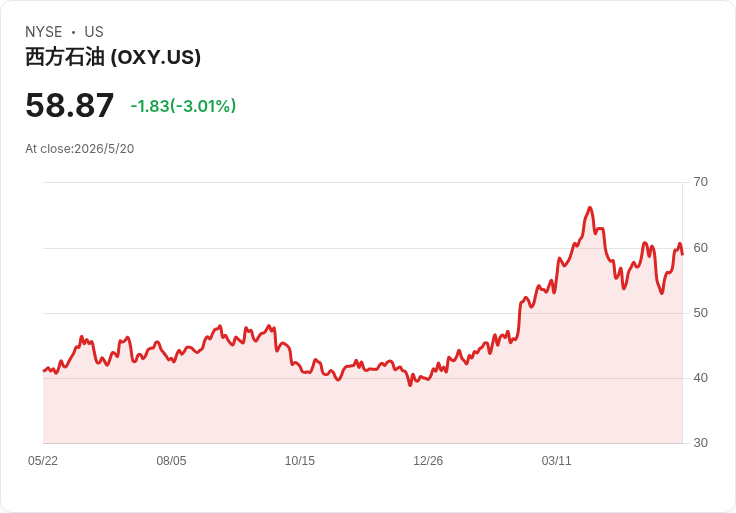This screenshot has height=513, width=736.
Task: Click the current price 58.87
Action: pyautogui.click(x=69, y=105)
